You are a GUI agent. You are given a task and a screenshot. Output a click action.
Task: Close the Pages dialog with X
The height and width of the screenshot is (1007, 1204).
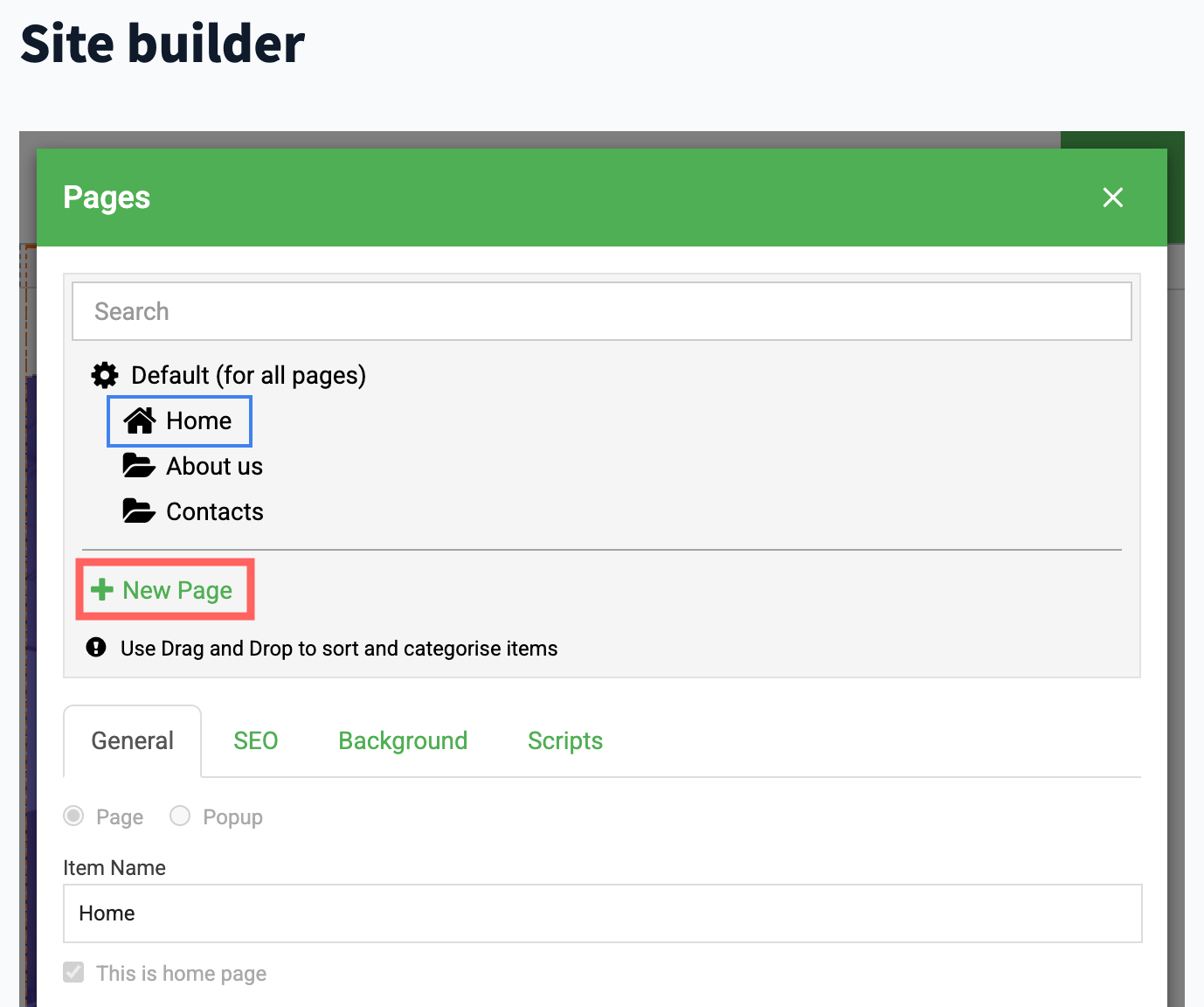1112,198
